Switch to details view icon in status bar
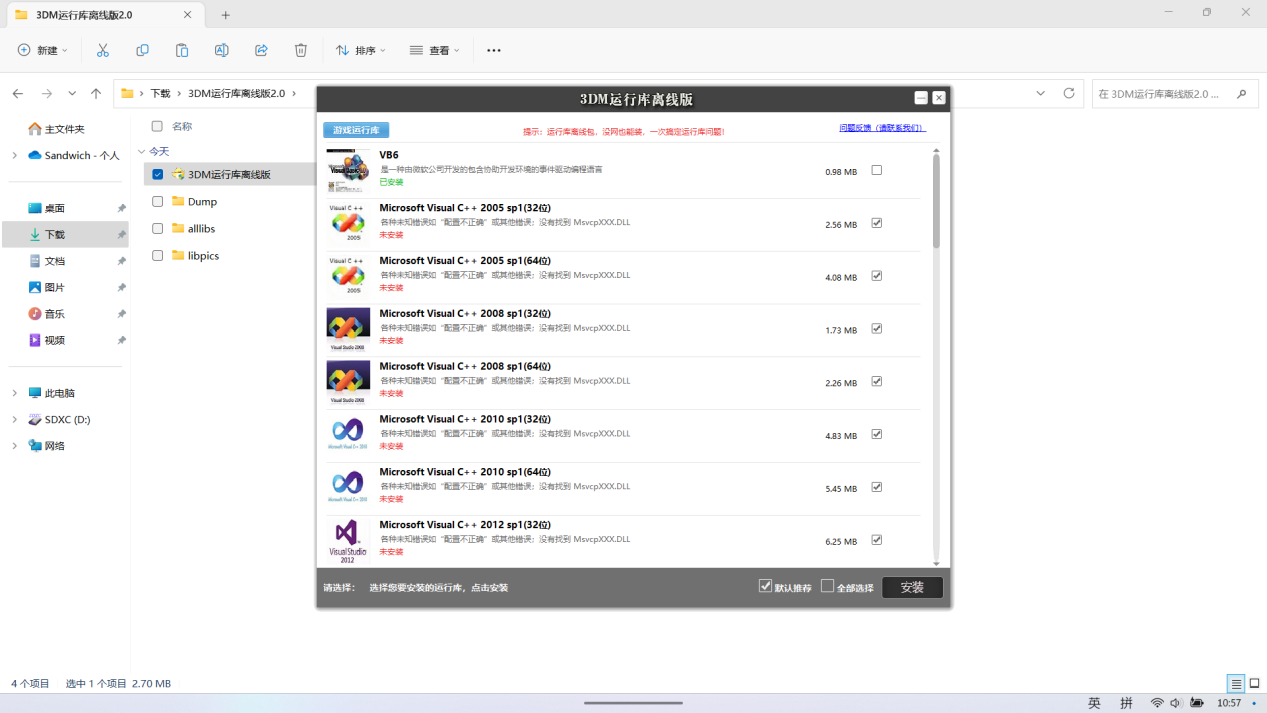Screen dimensions: 1267x713 (x=1236, y=684)
